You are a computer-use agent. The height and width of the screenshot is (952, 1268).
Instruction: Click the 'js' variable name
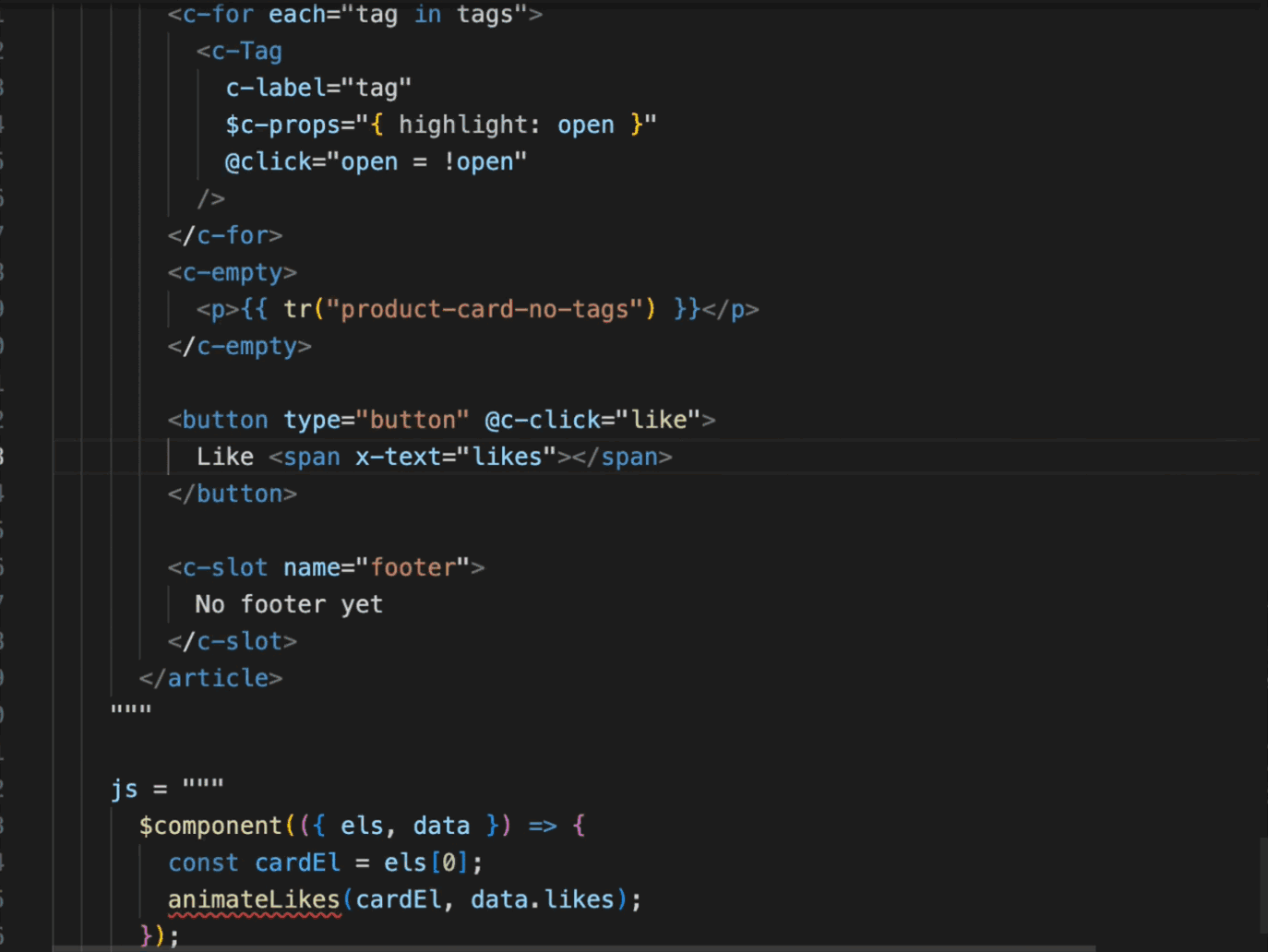tap(125, 790)
